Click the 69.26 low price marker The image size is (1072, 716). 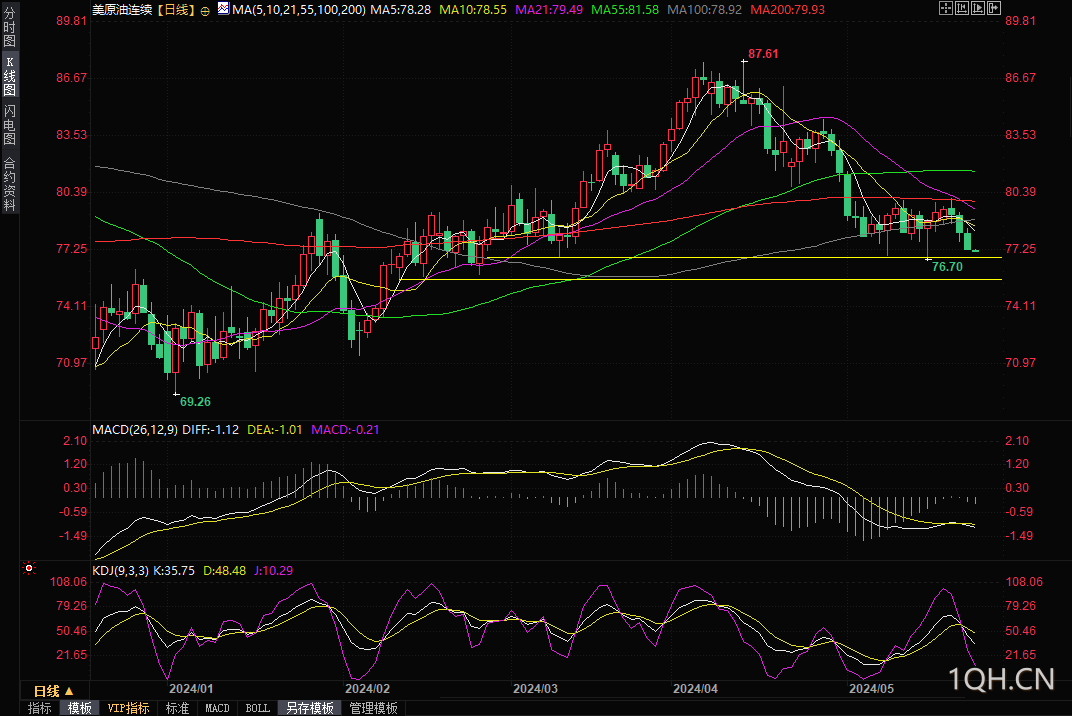click(195, 401)
